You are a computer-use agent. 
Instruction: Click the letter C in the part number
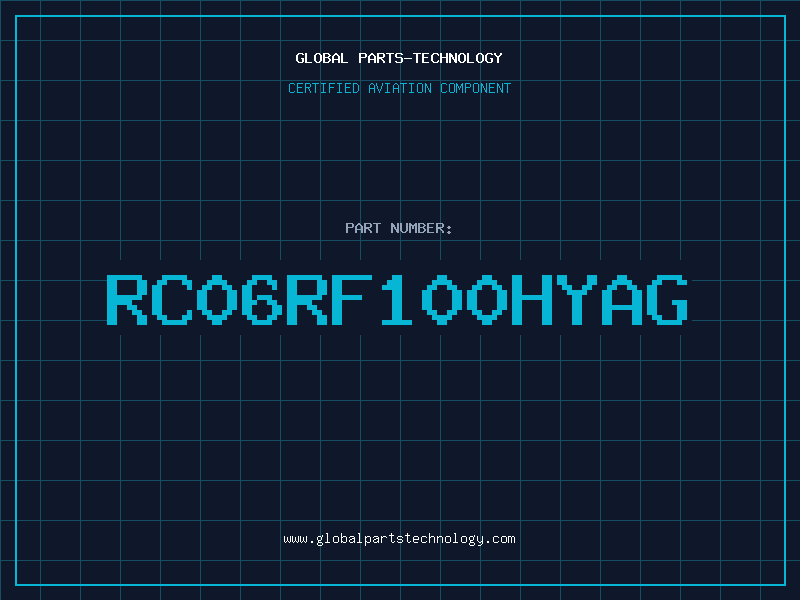pyautogui.click(x=172, y=300)
